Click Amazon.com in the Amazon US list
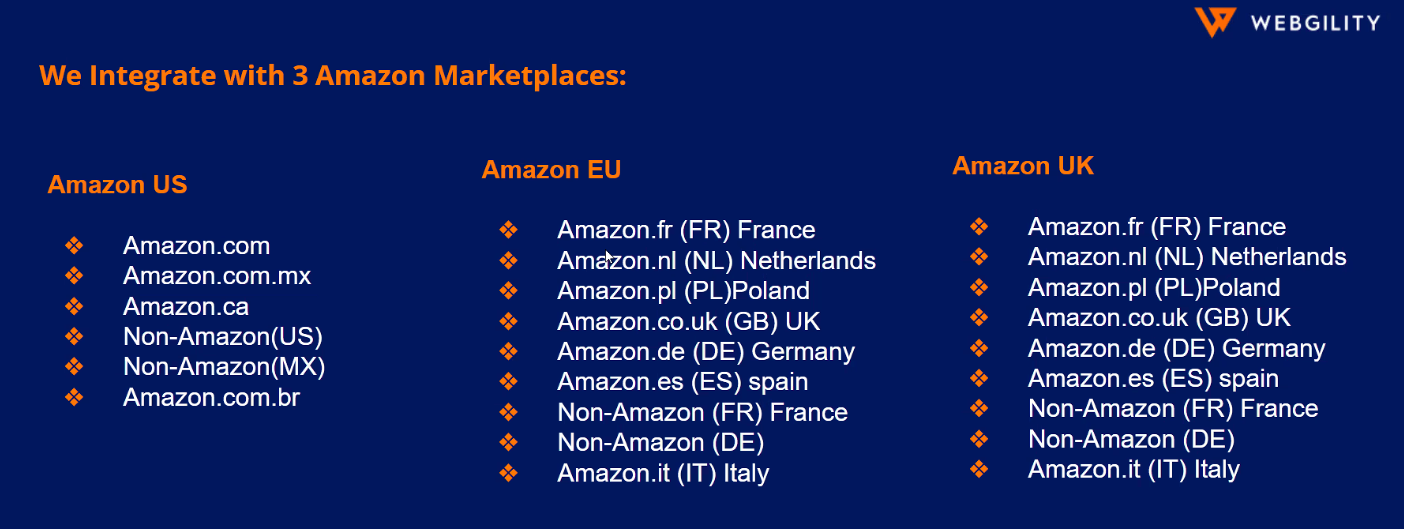1404x529 pixels. pos(196,246)
